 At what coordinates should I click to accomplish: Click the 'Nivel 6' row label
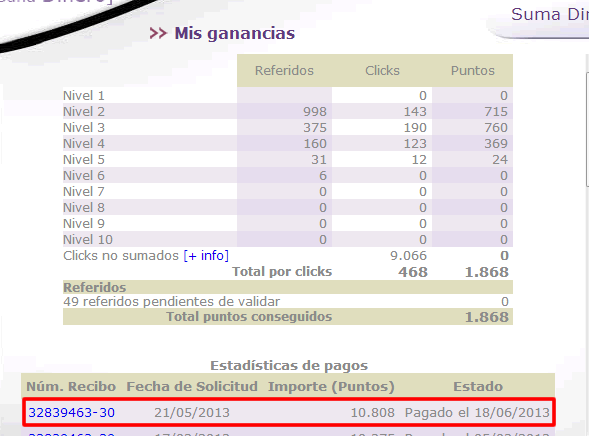coord(84,176)
